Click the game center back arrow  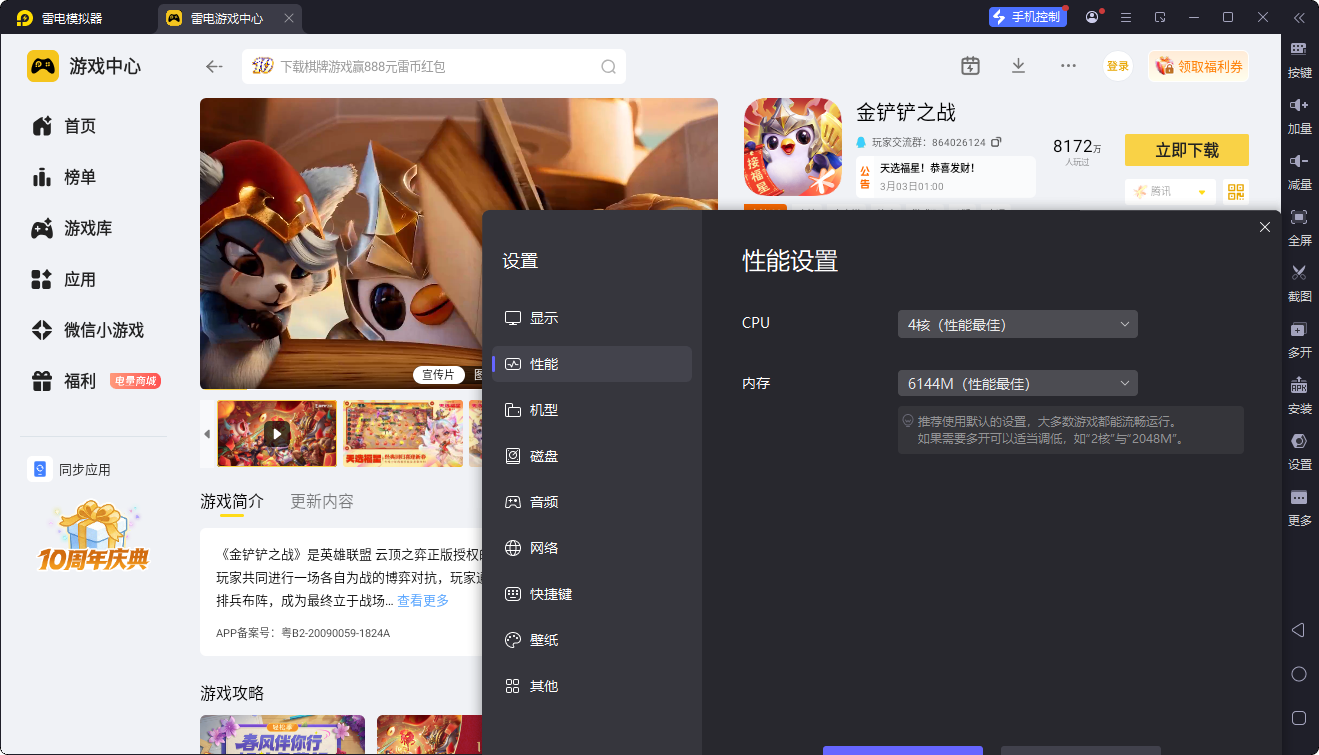click(x=214, y=67)
